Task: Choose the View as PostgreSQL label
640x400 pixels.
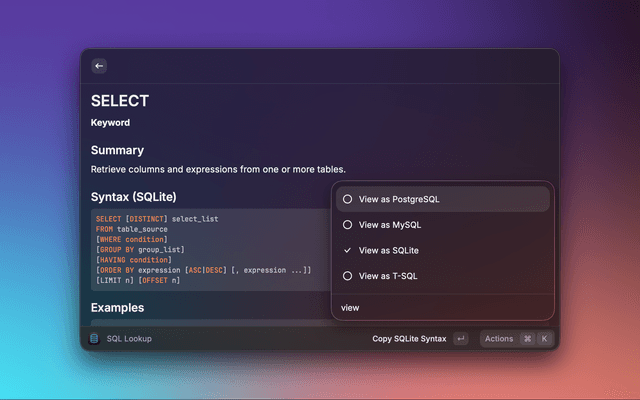Action: (x=399, y=199)
